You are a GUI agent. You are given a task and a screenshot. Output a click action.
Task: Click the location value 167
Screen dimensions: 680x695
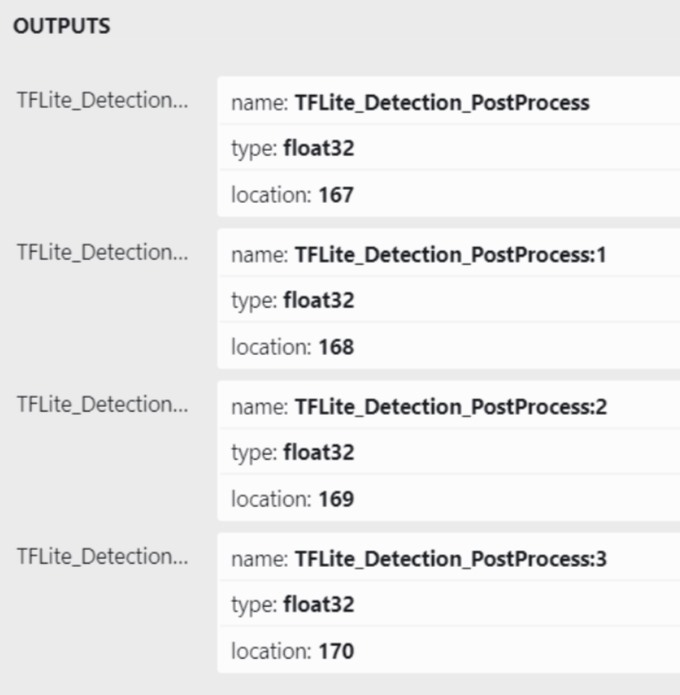[x=336, y=195]
